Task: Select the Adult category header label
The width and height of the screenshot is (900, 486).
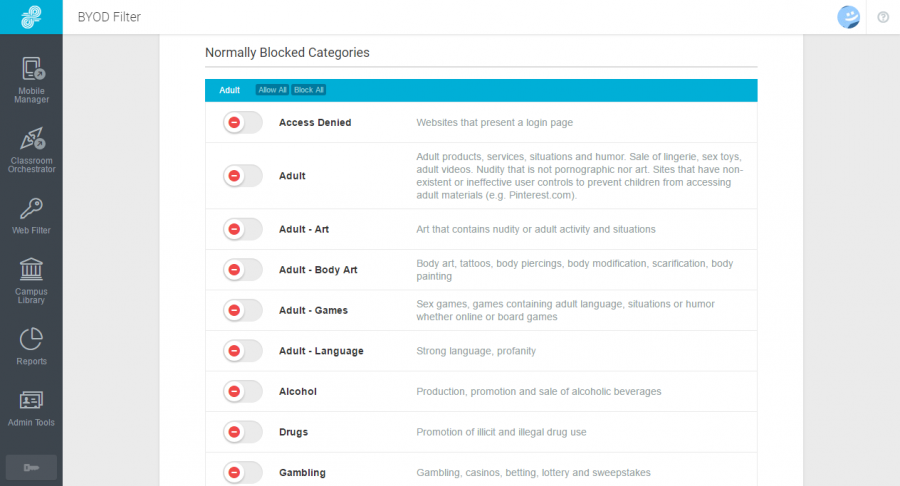Action: 229,90
